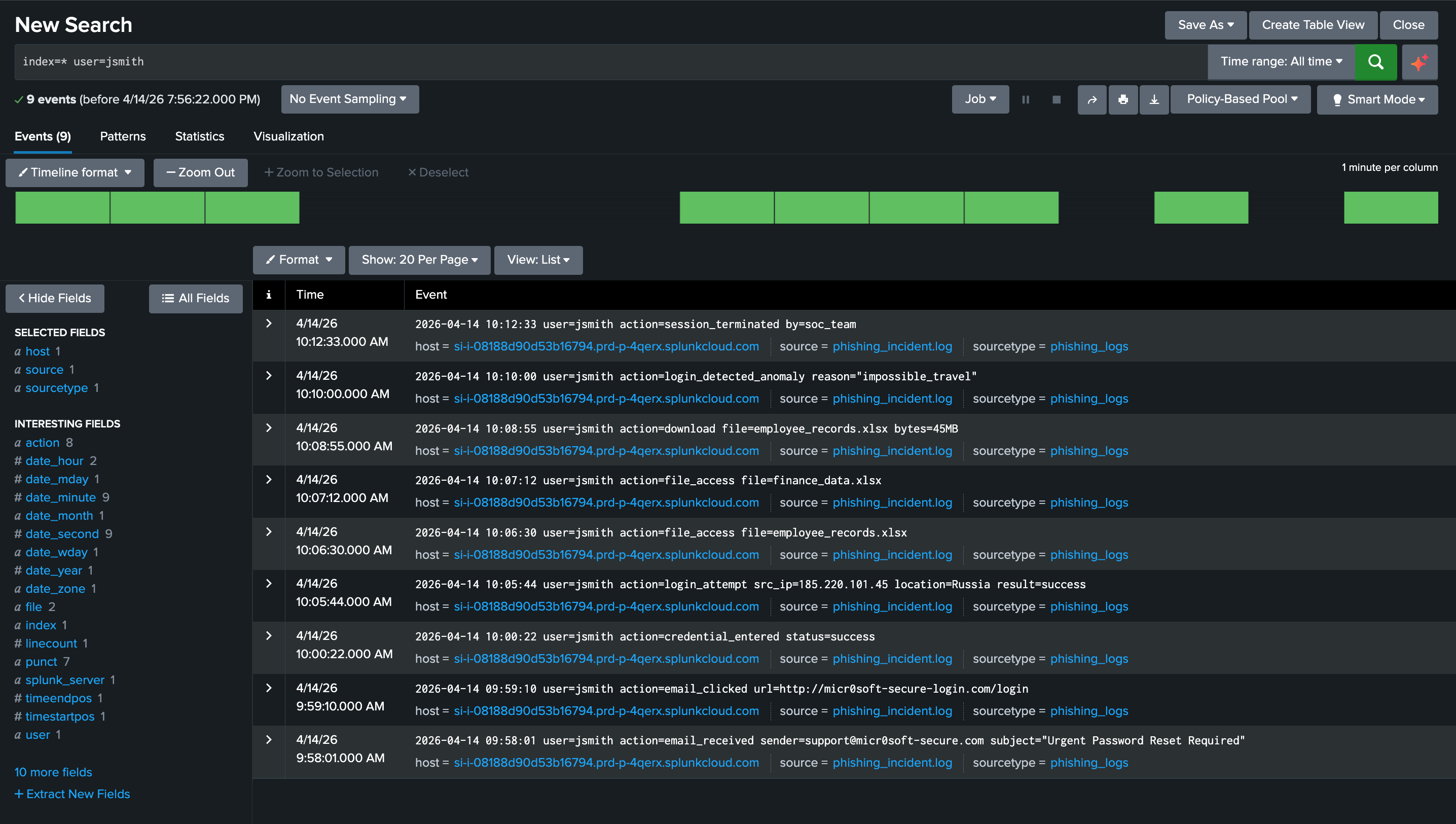Stop the search job
This screenshot has width=1456, height=824.
coord(1056,99)
